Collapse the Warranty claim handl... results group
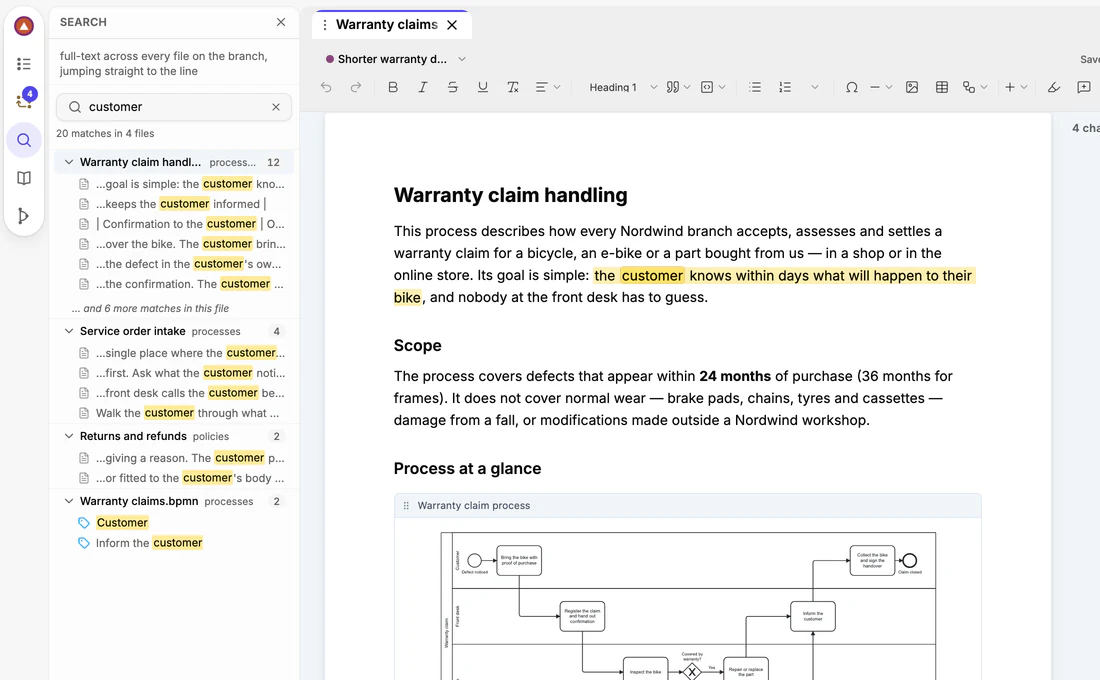This screenshot has height=680, width=1100. (x=69, y=162)
